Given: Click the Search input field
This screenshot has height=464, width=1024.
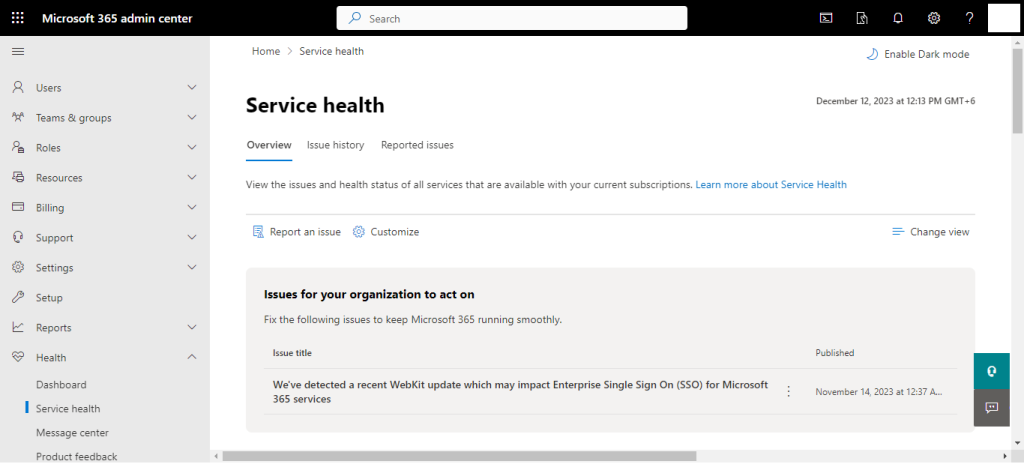Looking at the screenshot, I should 512,18.
